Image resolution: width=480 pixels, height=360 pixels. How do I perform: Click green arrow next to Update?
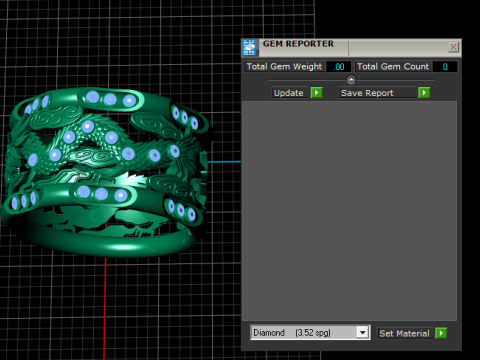316,93
